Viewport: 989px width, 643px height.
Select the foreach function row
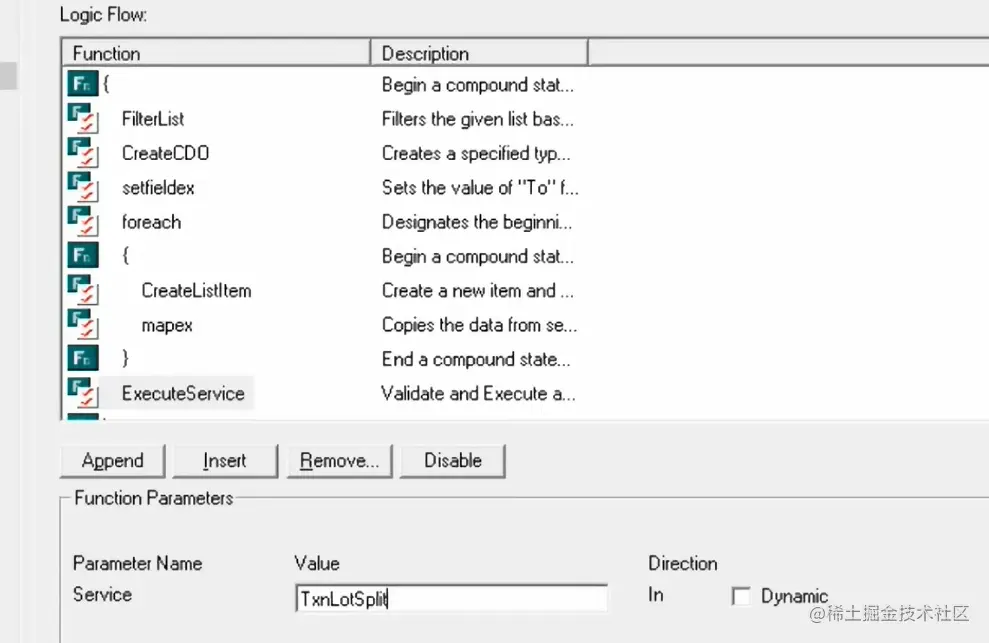tap(151, 221)
